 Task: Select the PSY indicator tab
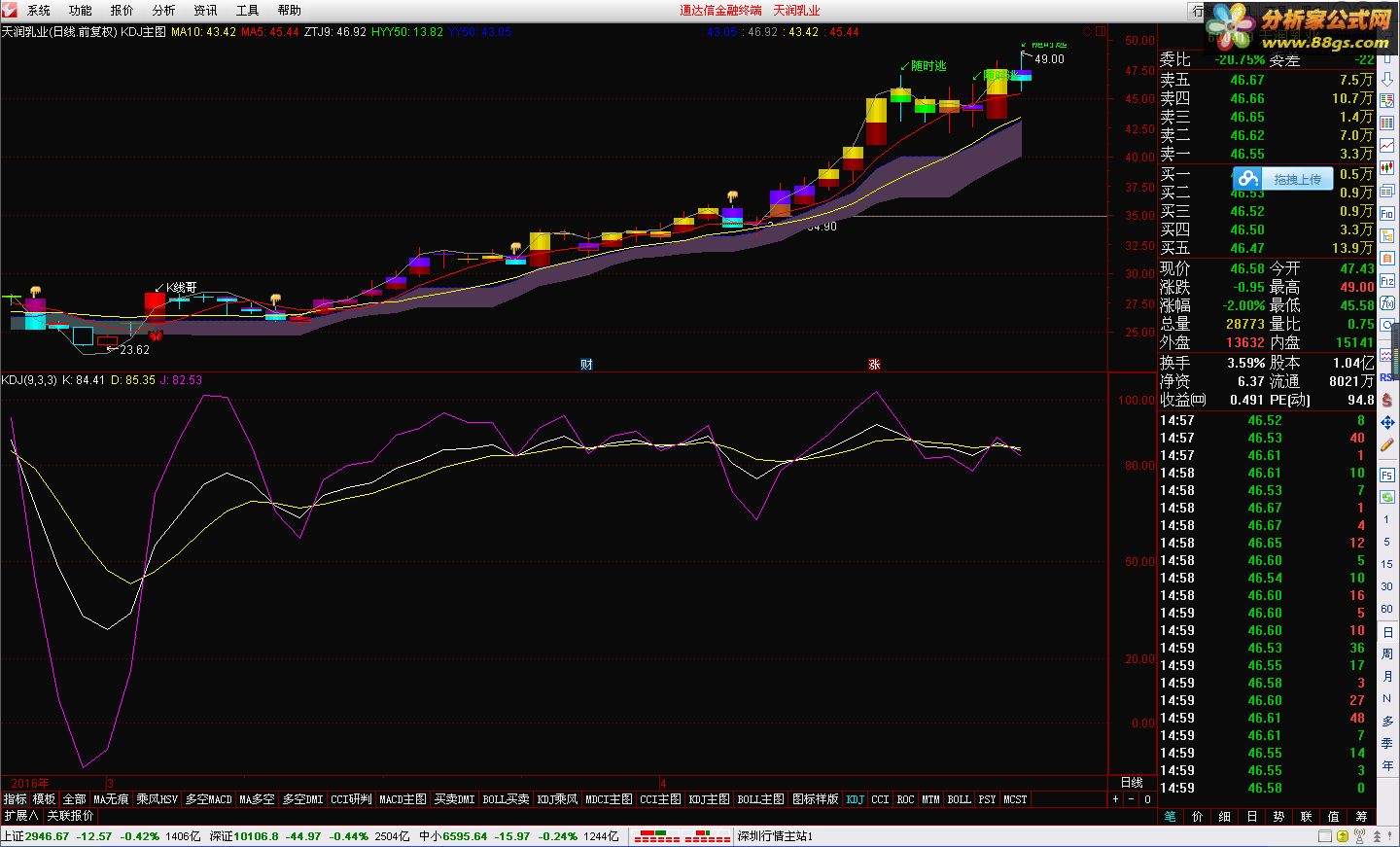pyautogui.click(x=987, y=799)
